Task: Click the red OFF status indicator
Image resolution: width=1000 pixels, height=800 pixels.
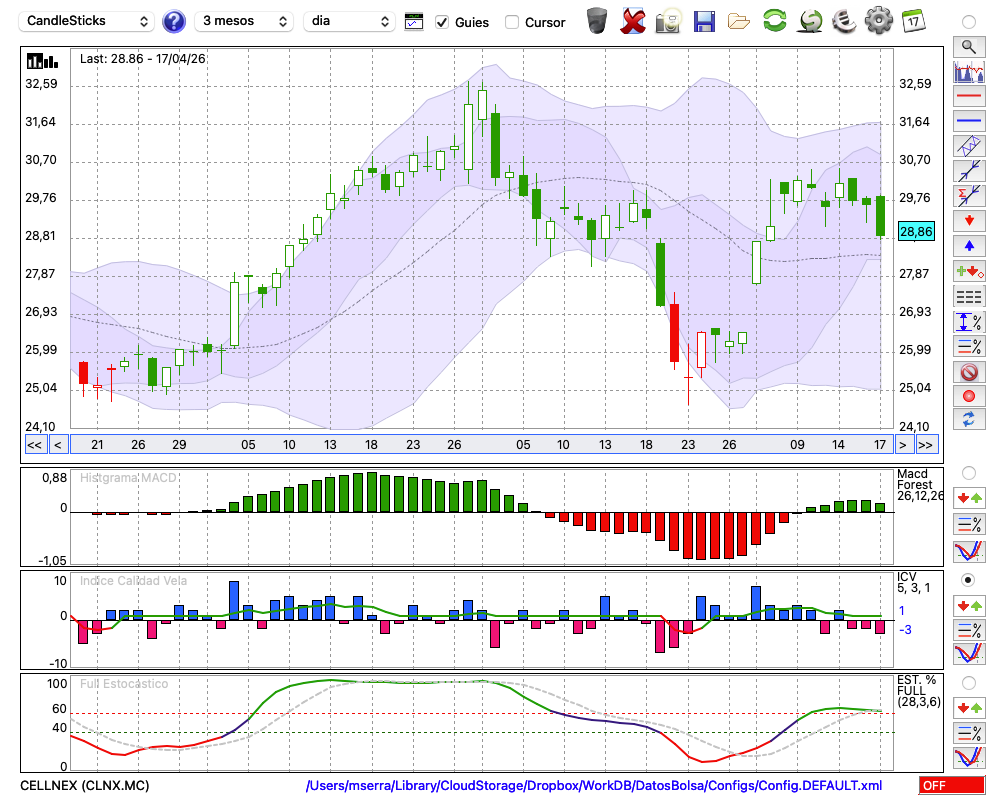Action: pos(952,785)
